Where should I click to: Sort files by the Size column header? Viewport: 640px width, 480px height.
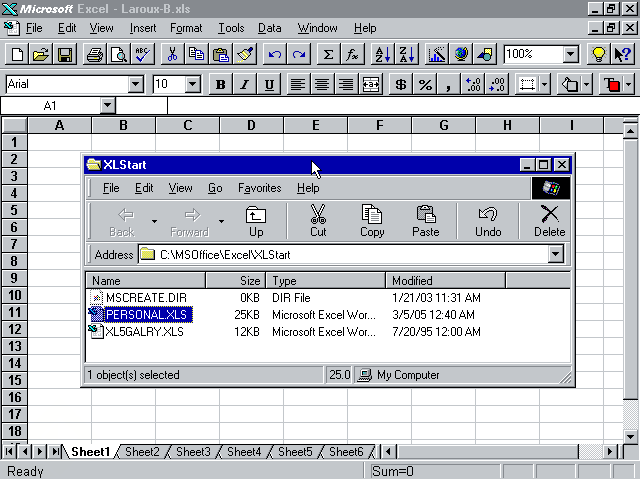(x=236, y=281)
